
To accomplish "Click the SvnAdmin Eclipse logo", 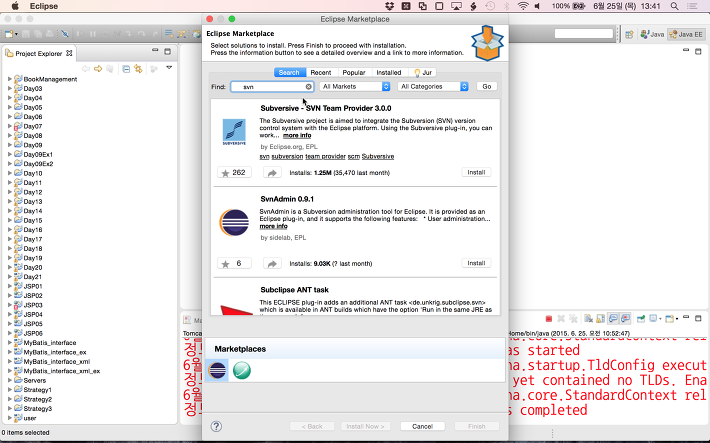I will coord(234,222).
